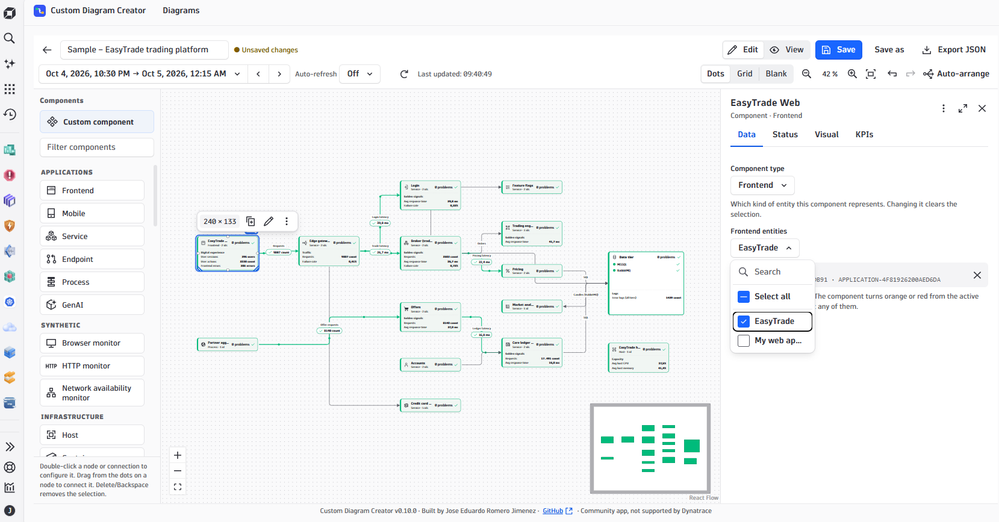Save the diagram
999x522 pixels.
click(x=838, y=50)
